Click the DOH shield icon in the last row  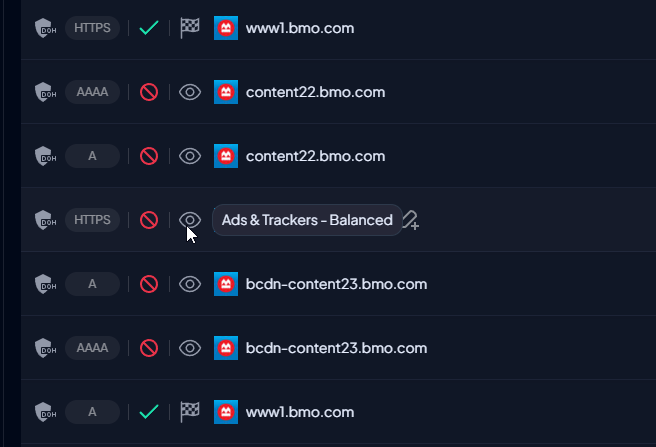pos(45,412)
